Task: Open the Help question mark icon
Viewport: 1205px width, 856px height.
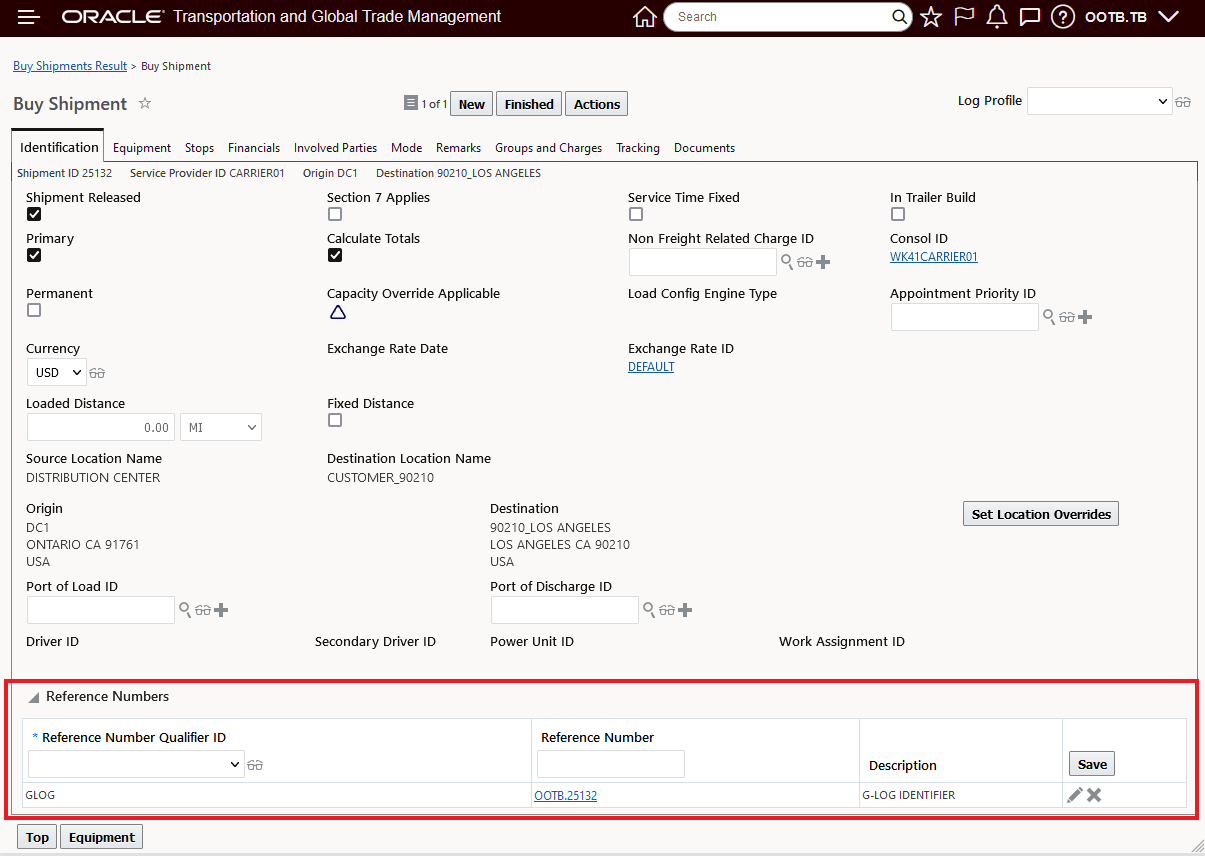Action: (1063, 17)
